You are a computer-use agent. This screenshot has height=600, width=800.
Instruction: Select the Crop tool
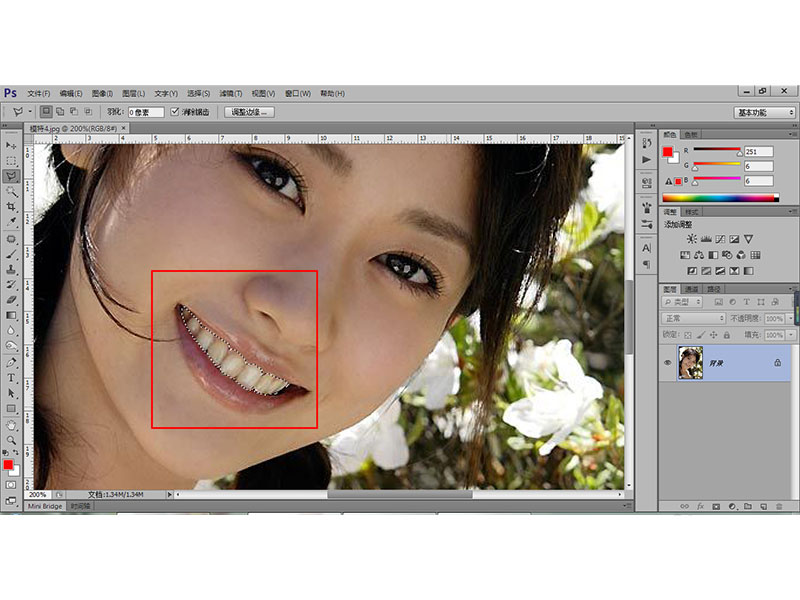(x=11, y=207)
